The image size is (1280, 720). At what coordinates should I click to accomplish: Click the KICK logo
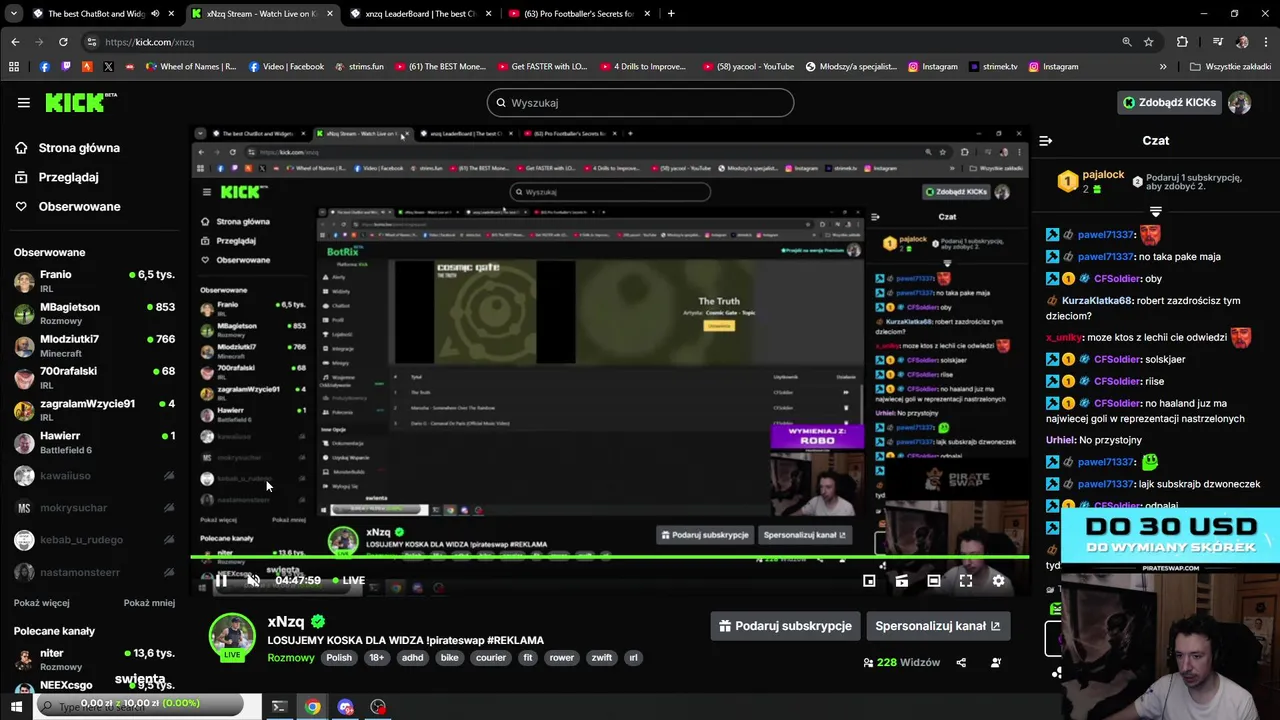[80, 102]
